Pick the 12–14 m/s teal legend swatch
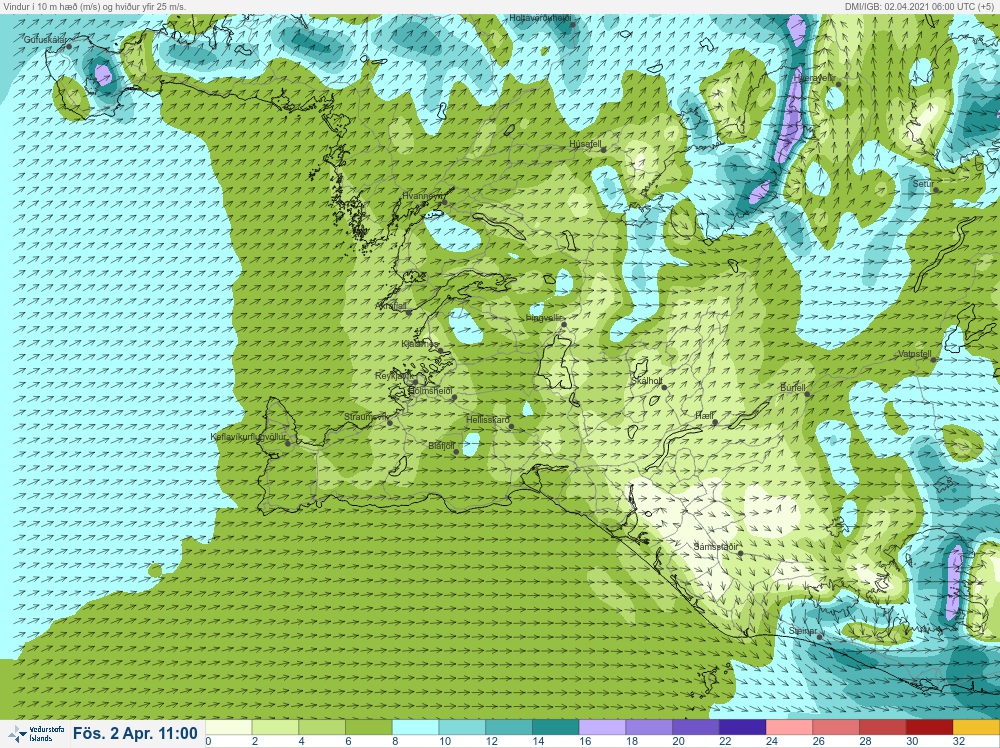The width and height of the screenshot is (1000, 748). point(508,728)
